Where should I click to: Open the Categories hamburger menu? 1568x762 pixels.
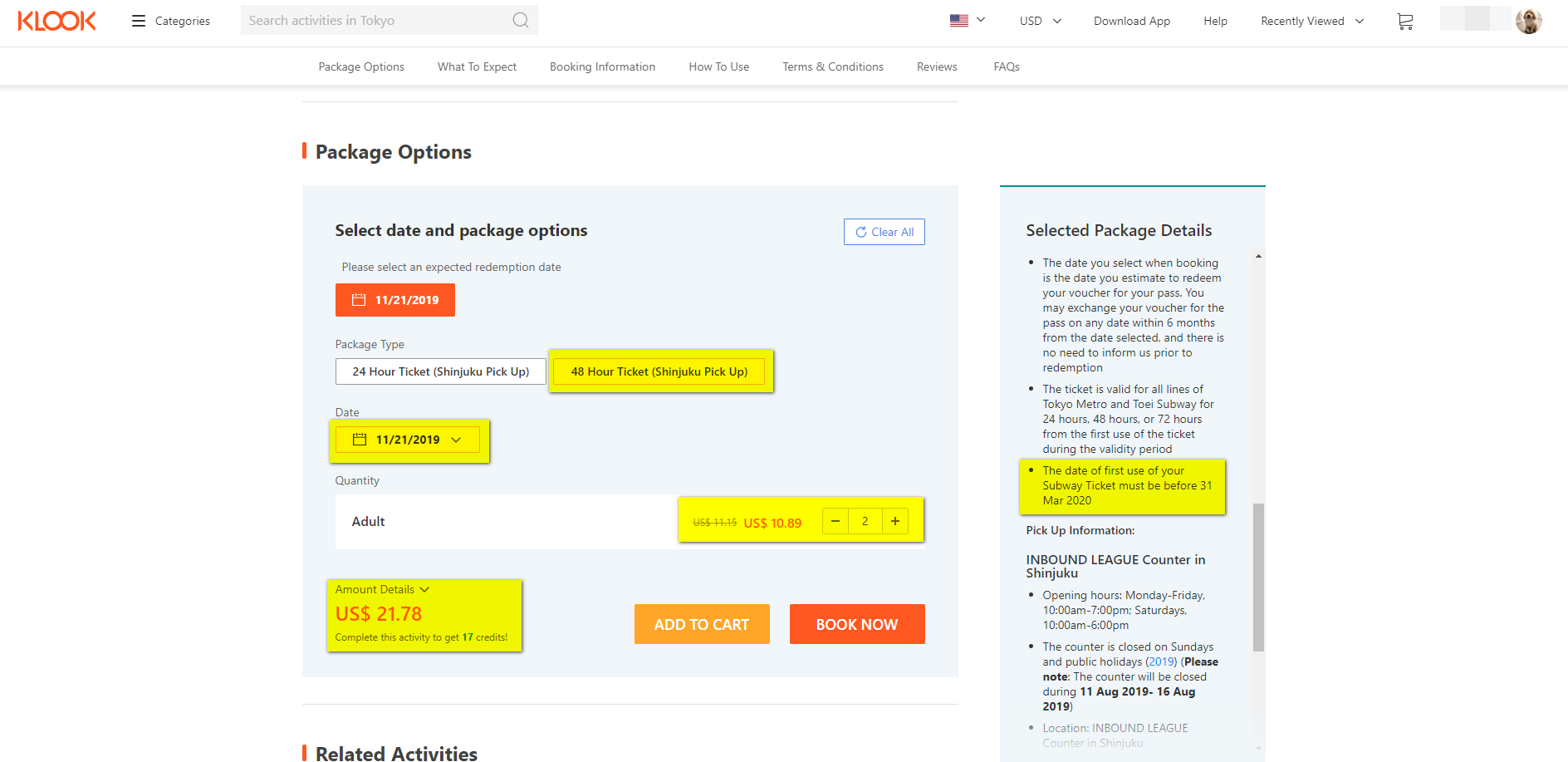tap(138, 21)
